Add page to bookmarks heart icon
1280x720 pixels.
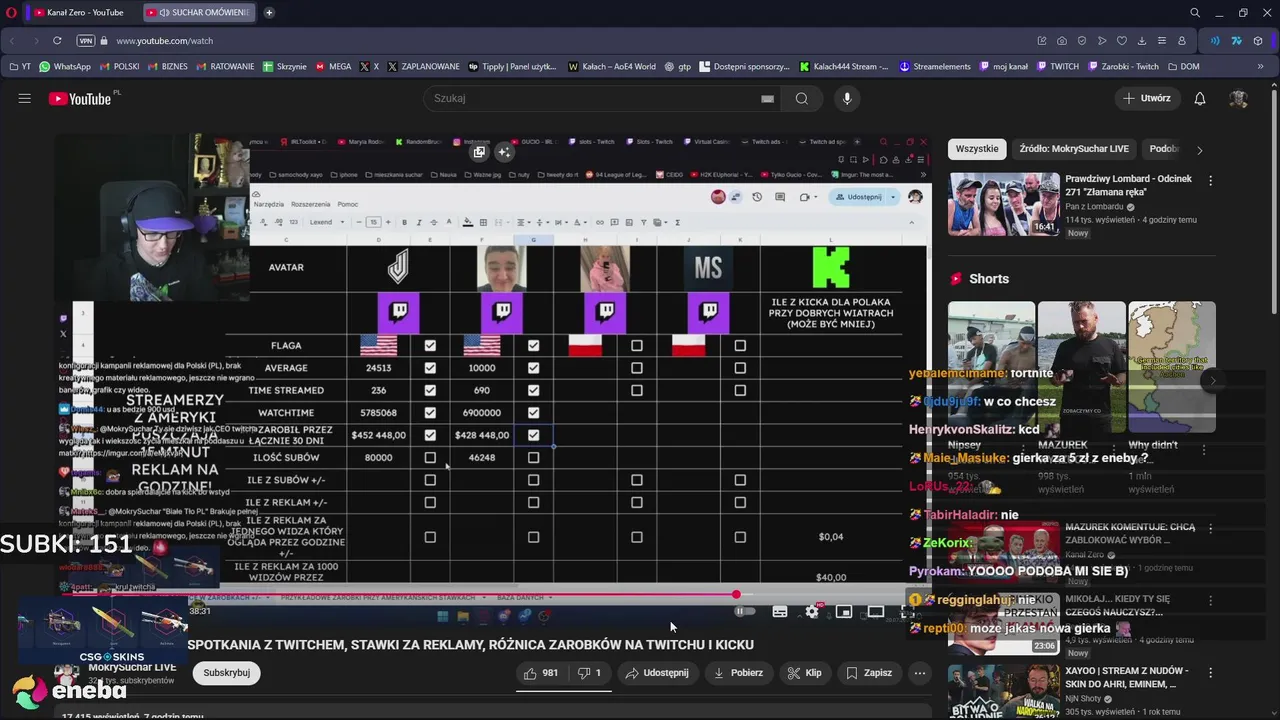(1122, 41)
